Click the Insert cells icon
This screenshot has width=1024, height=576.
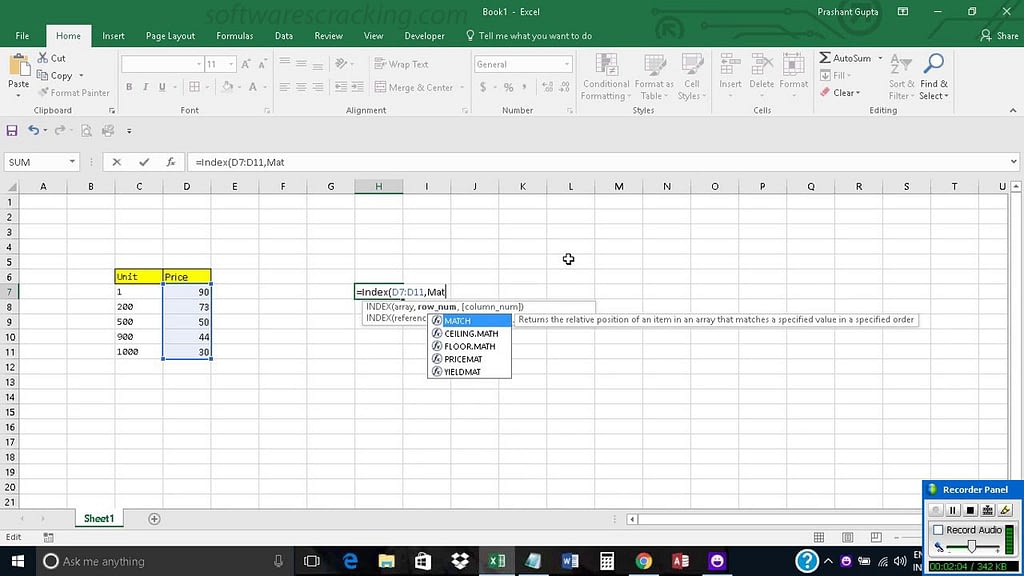tap(730, 65)
